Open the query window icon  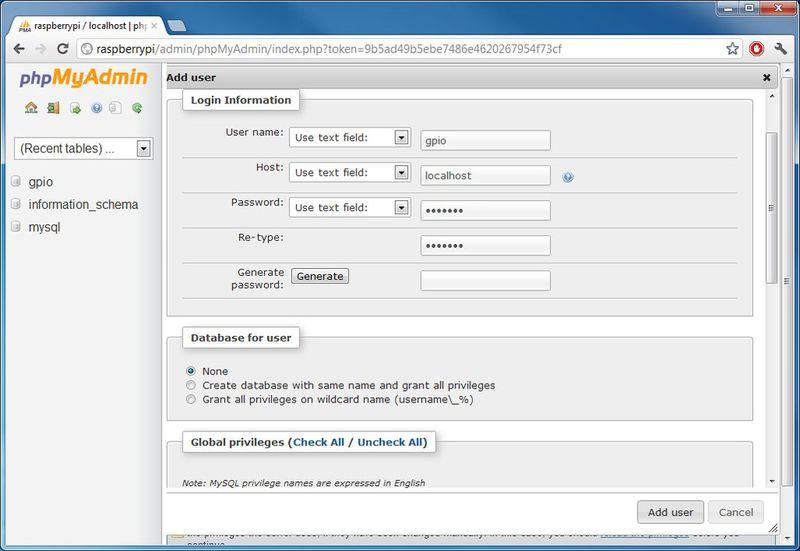(x=76, y=108)
